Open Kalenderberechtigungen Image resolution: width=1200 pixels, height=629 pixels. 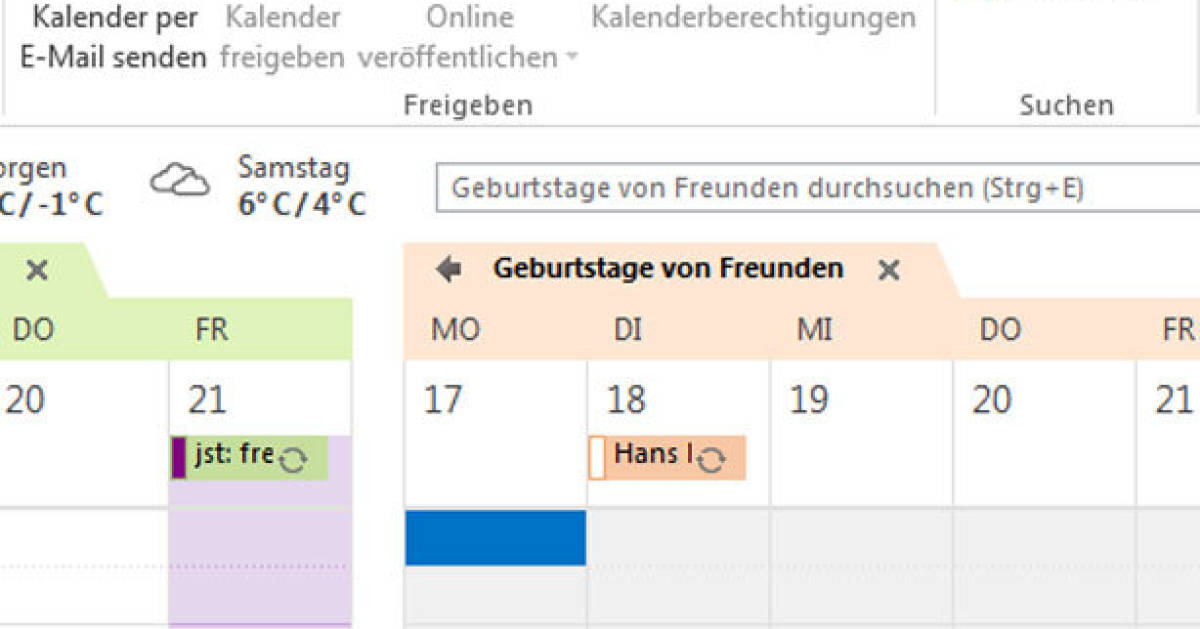point(753,18)
